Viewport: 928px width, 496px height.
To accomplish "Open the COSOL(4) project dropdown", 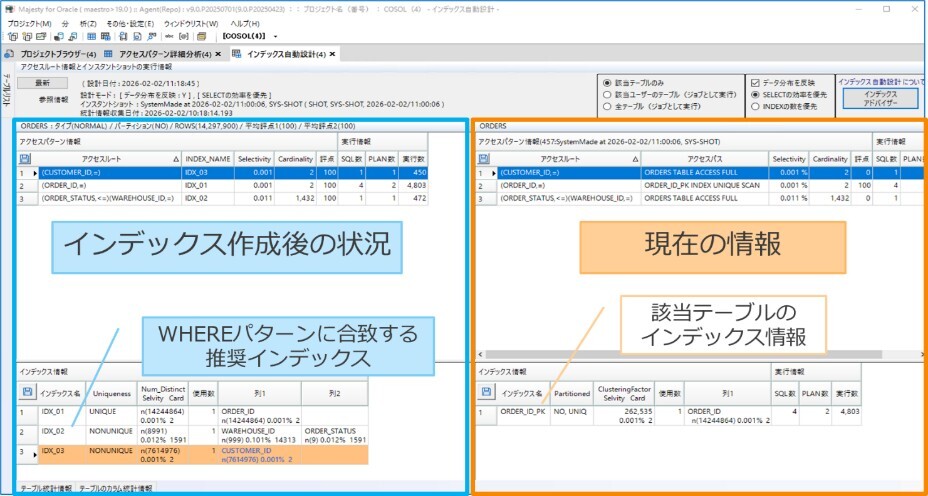I will 275,36.
